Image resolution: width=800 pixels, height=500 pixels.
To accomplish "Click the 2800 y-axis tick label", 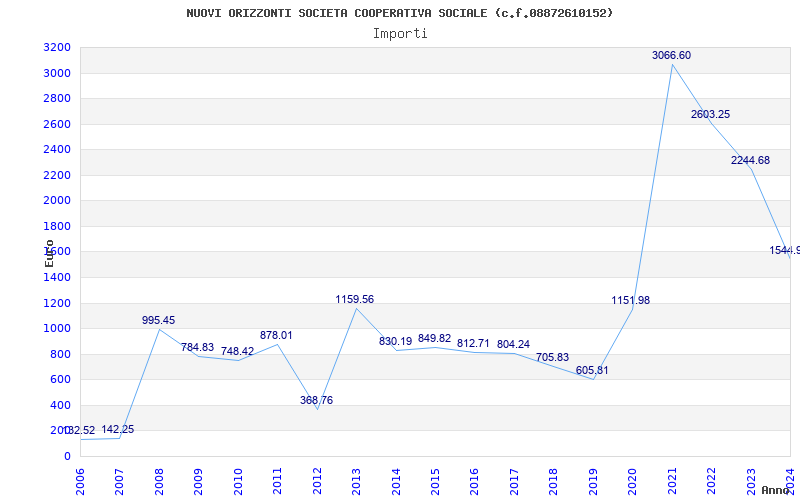I will [57, 98].
